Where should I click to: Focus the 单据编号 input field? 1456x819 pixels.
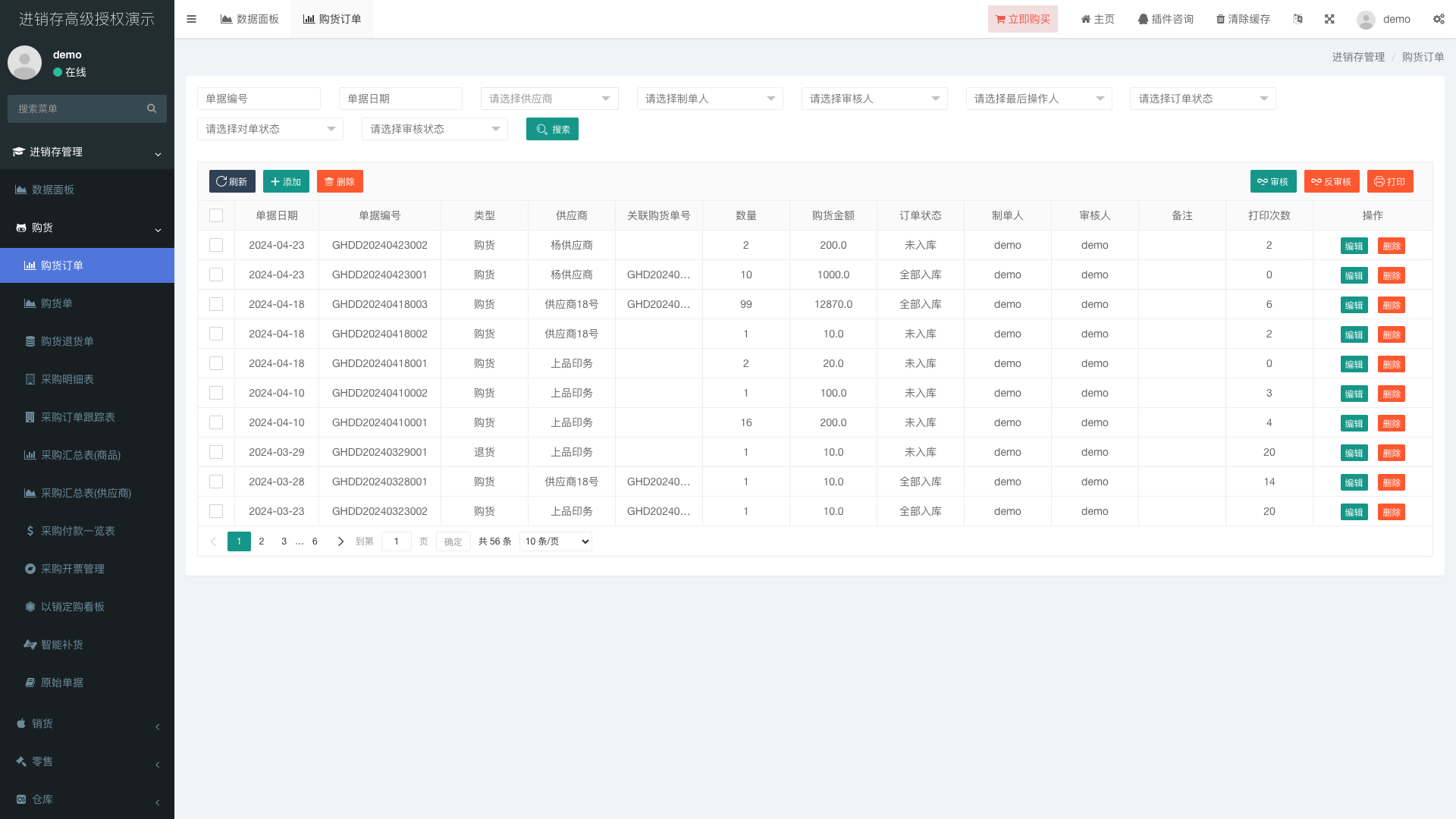[x=259, y=99]
